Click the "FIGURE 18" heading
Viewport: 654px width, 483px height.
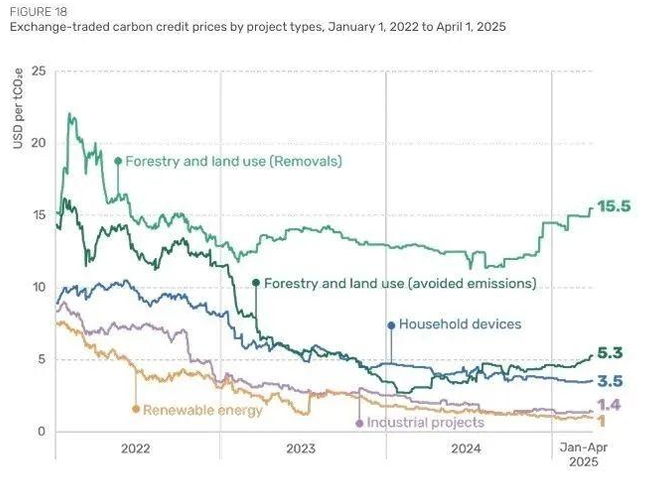point(36,11)
